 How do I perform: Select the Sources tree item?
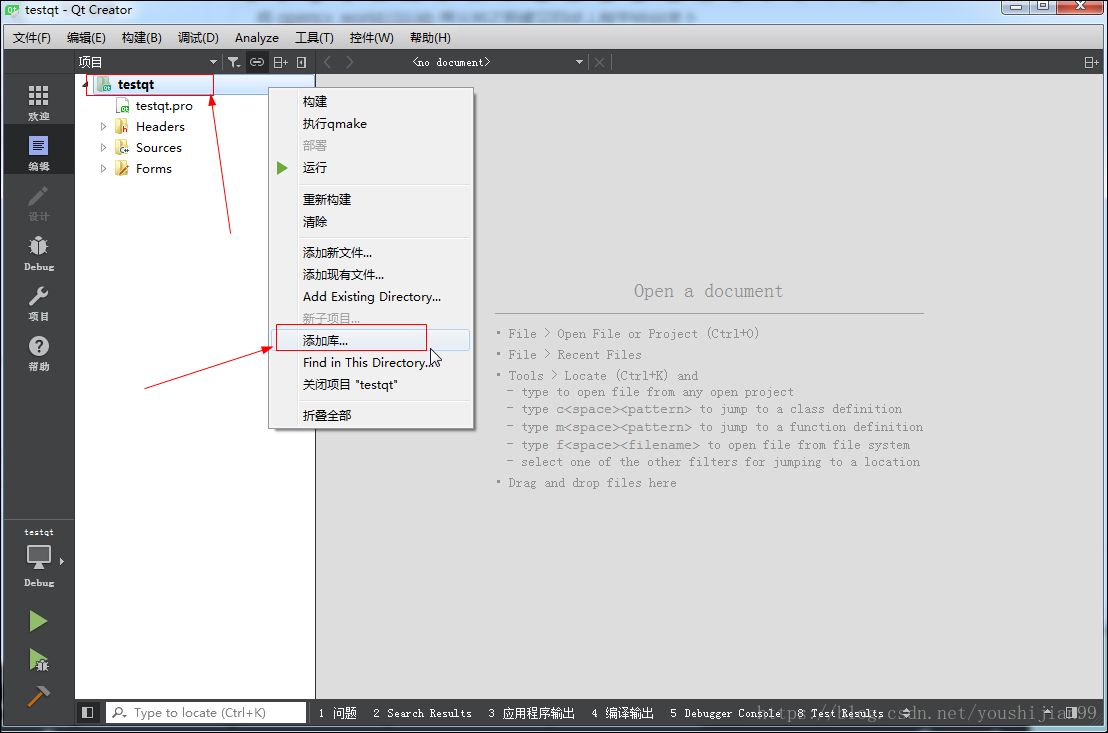click(x=158, y=148)
